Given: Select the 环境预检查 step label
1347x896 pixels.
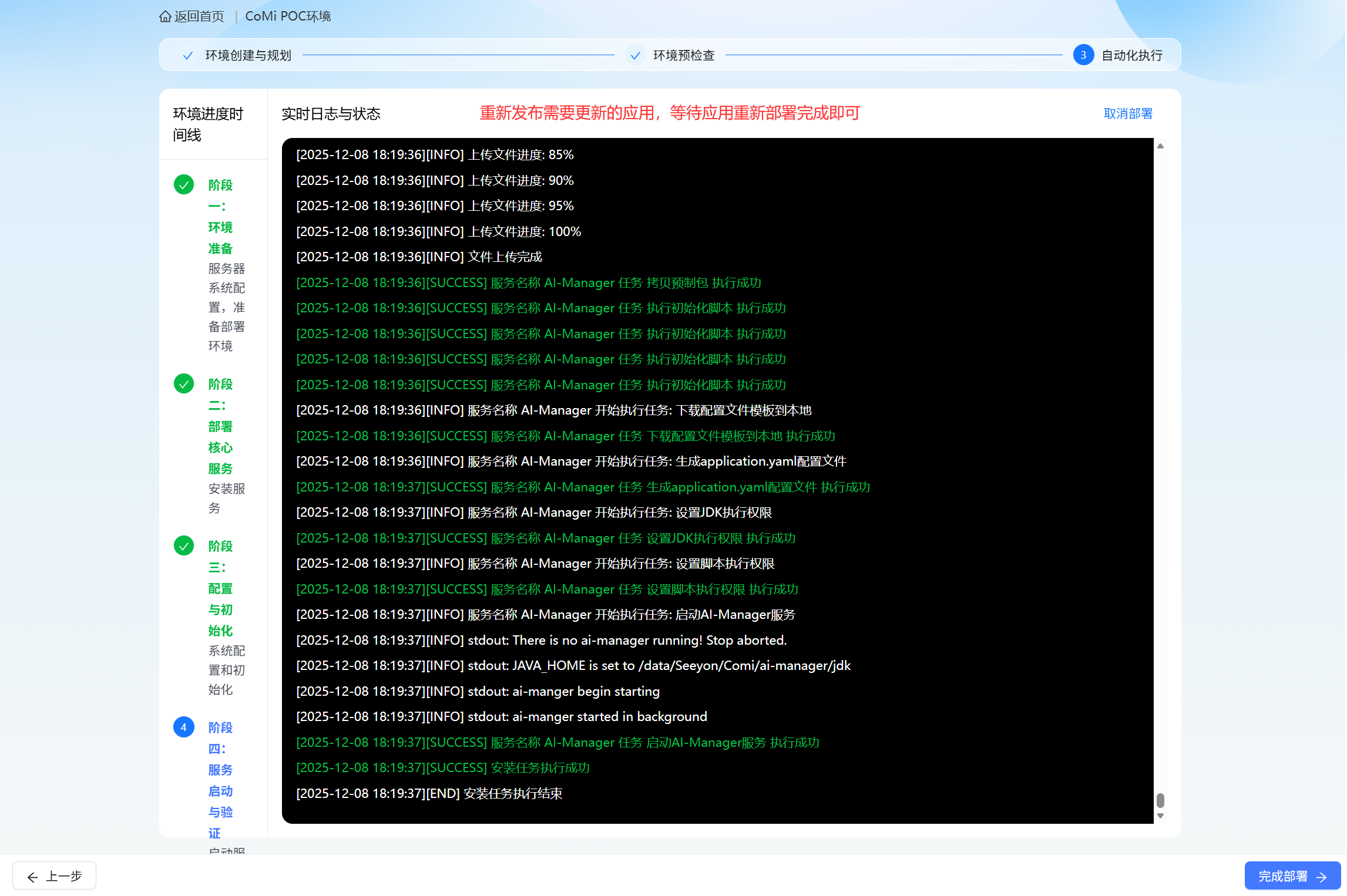Looking at the screenshot, I should [x=684, y=56].
